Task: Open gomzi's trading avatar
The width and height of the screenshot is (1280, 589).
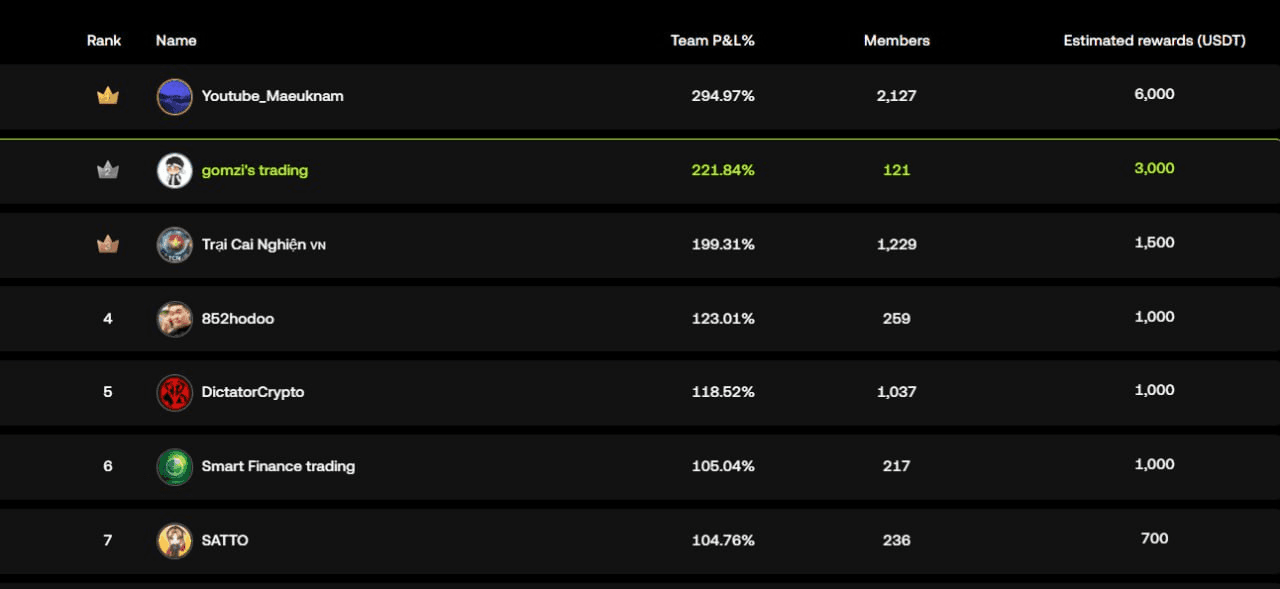Action: click(175, 171)
